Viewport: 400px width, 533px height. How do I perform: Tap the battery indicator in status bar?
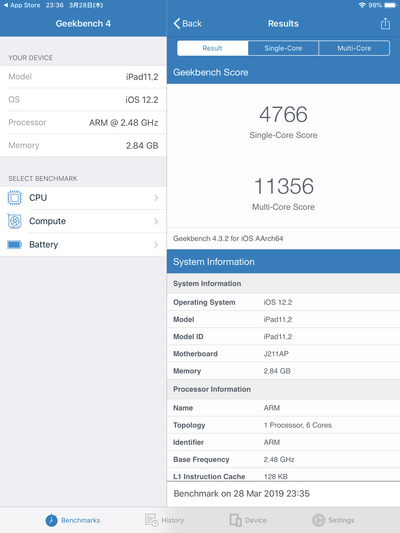click(x=390, y=5)
